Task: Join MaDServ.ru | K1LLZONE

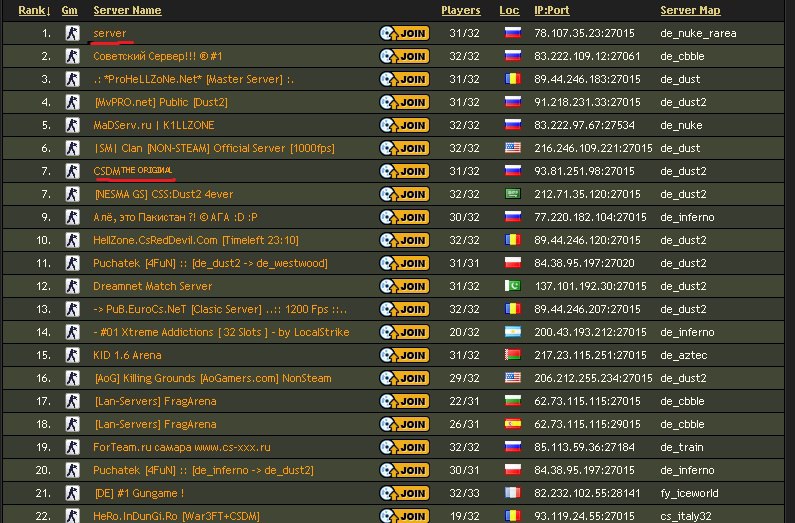Action: coord(405,125)
